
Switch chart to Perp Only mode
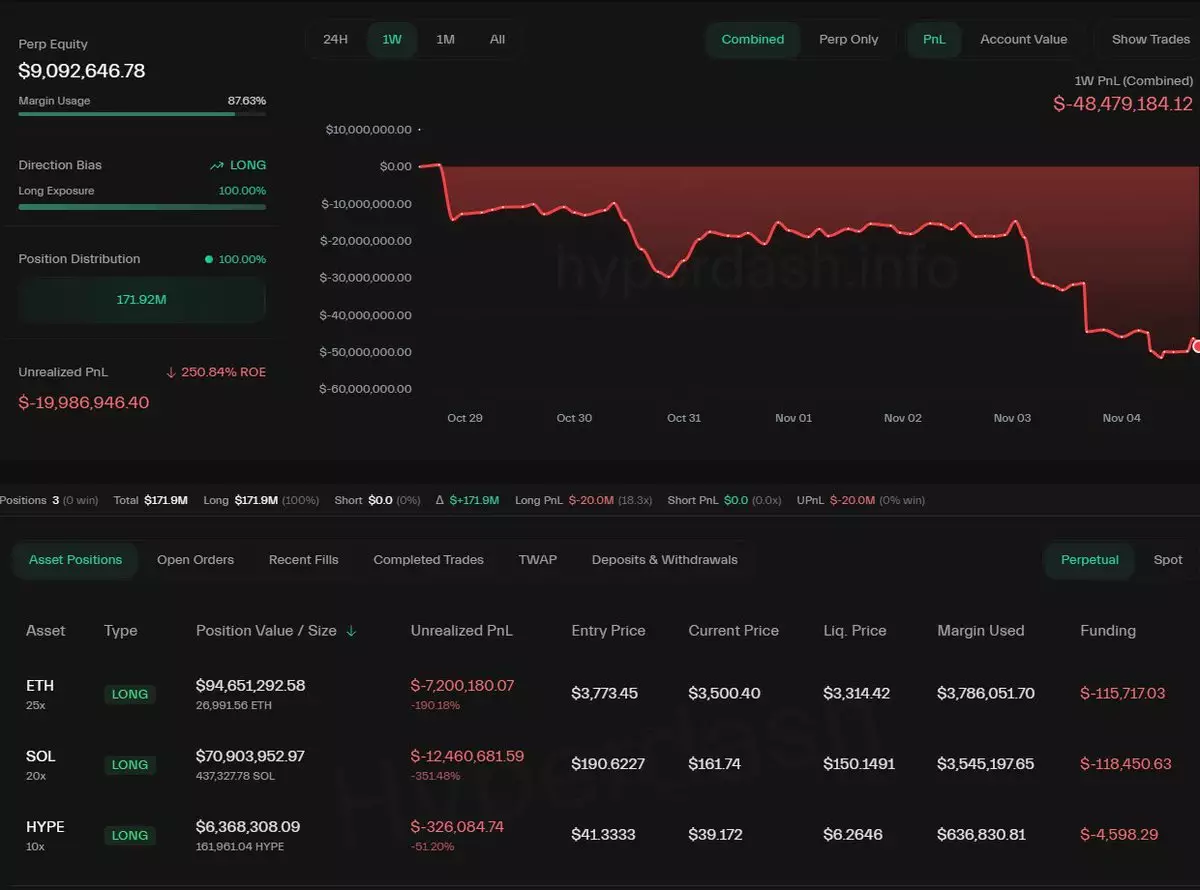[848, 40]
